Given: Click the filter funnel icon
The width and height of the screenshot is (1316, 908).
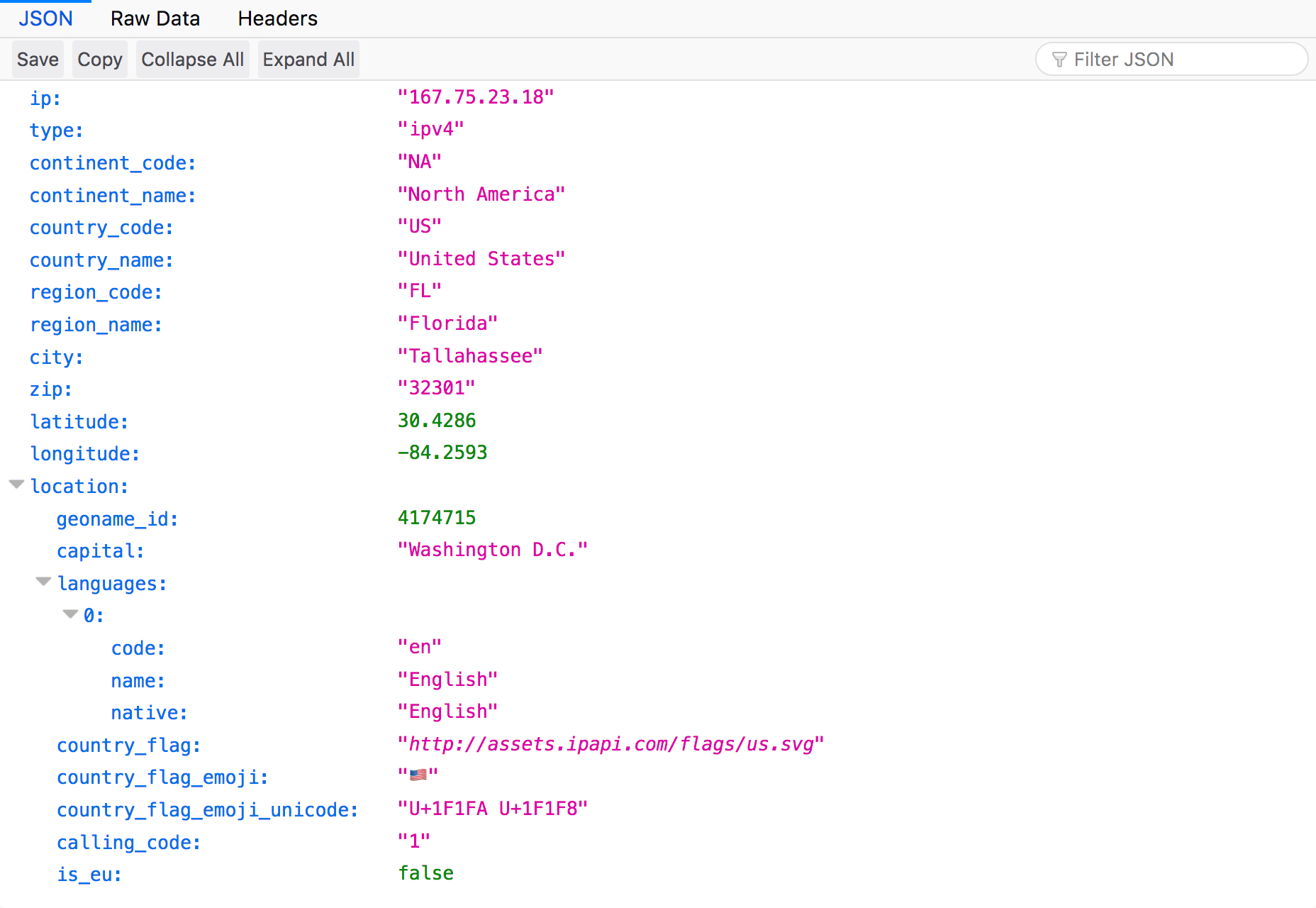Looking at the screenshot, I should 1059,60.
